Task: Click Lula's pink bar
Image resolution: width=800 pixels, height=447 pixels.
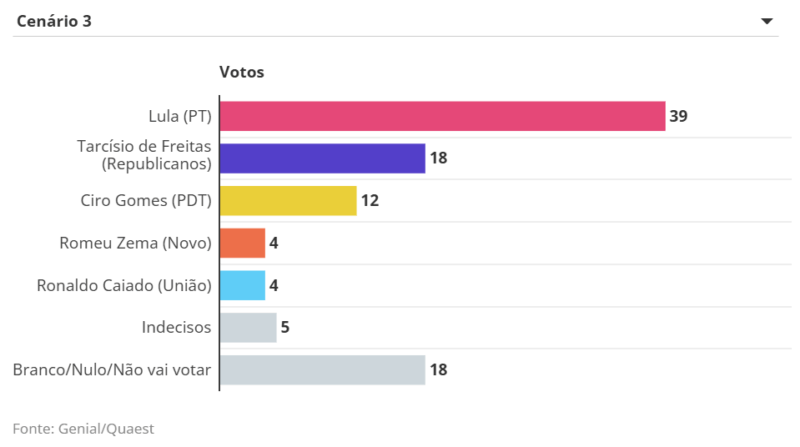Action: (x=442, y=116)
